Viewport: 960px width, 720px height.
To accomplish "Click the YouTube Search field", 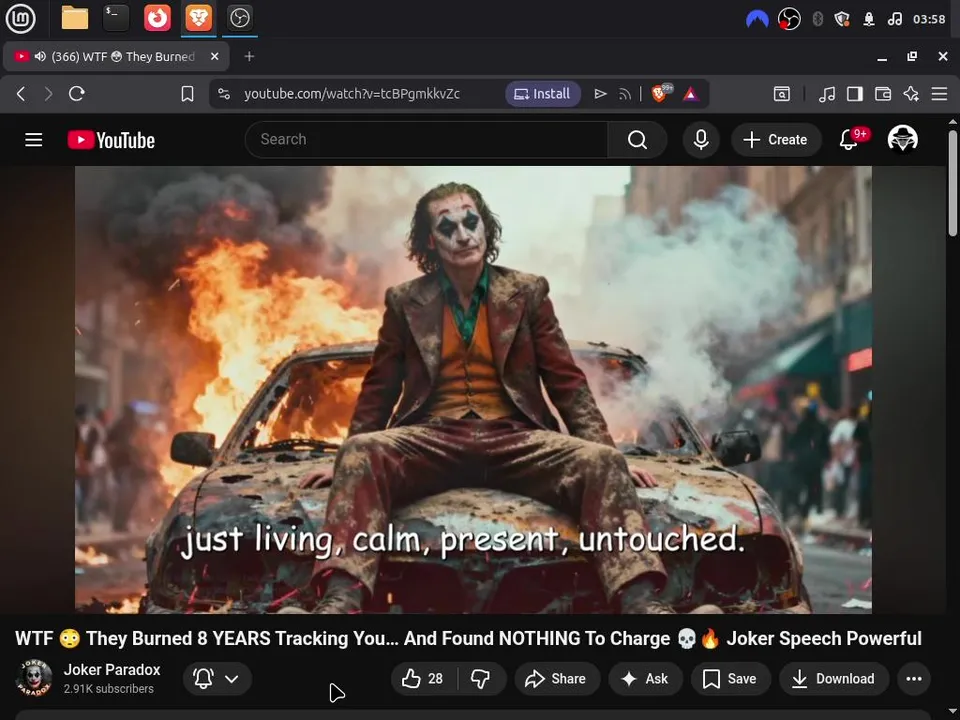I will pos(426,140).
